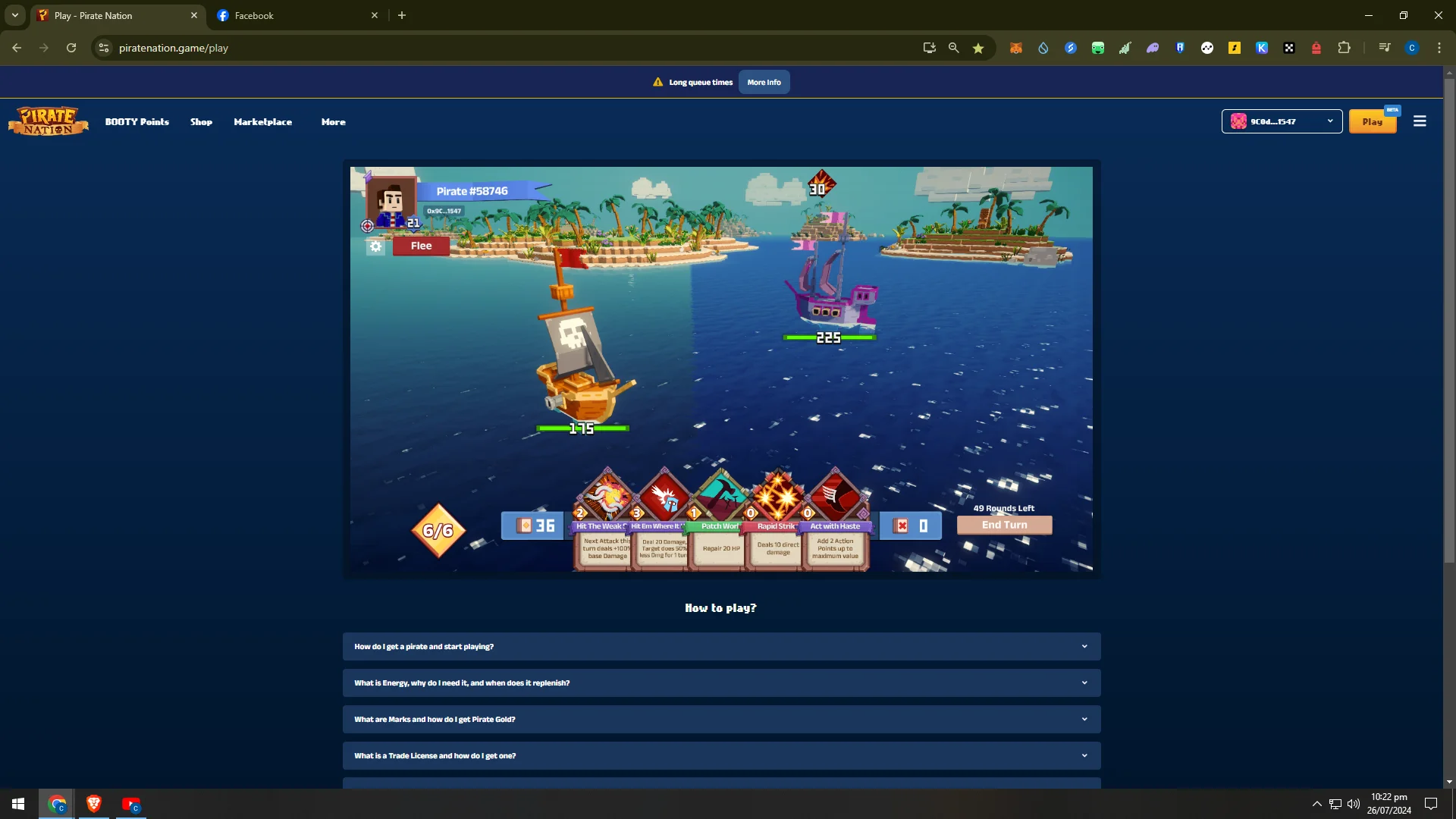The width and height of the screenshot is (1456, 819).
Task: Switch to the Facebook browser tab
Action: coord(297,15)
